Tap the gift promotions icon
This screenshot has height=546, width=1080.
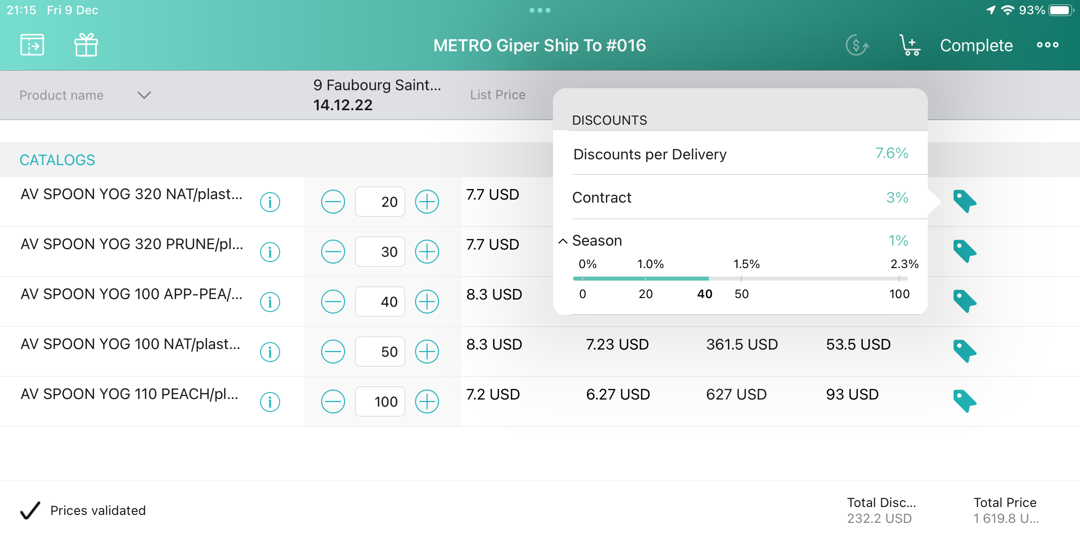tap(86, 45)
